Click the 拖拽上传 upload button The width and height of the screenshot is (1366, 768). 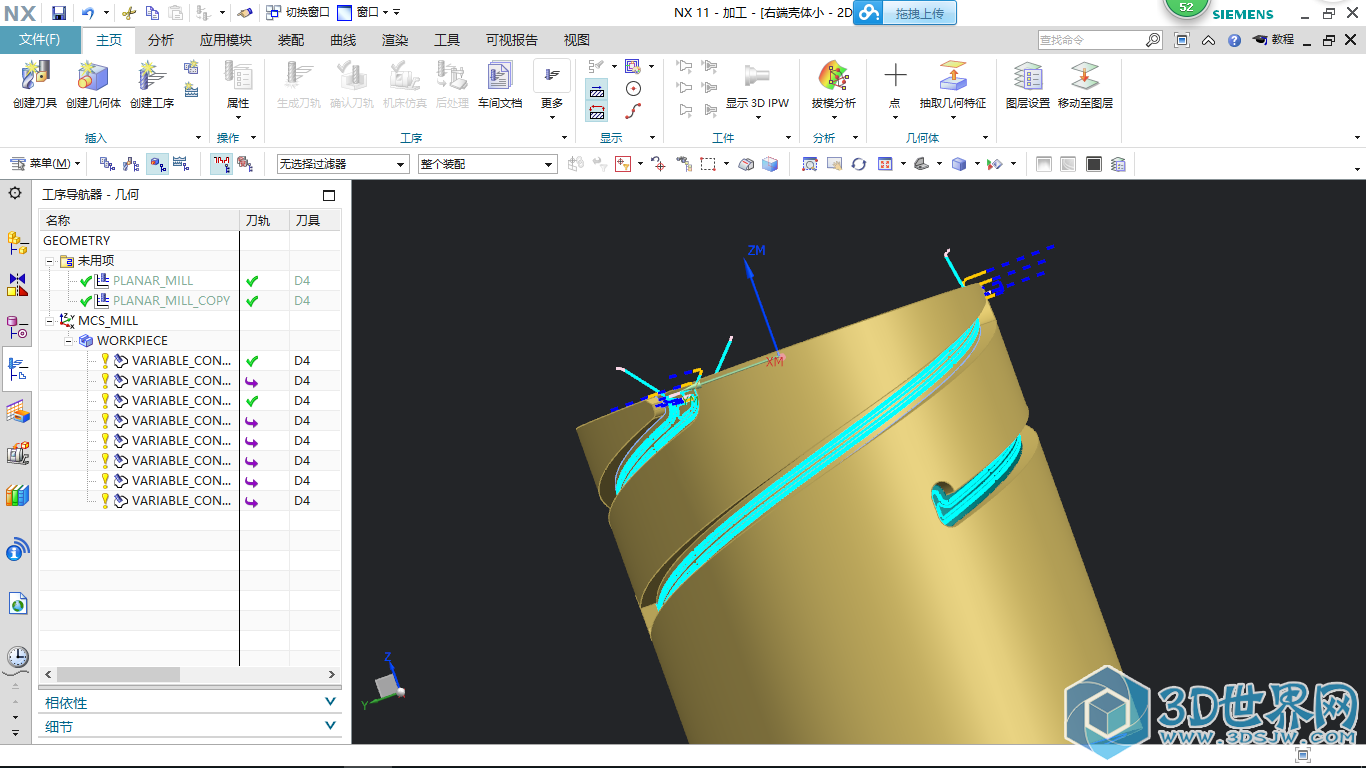(905, 12)
